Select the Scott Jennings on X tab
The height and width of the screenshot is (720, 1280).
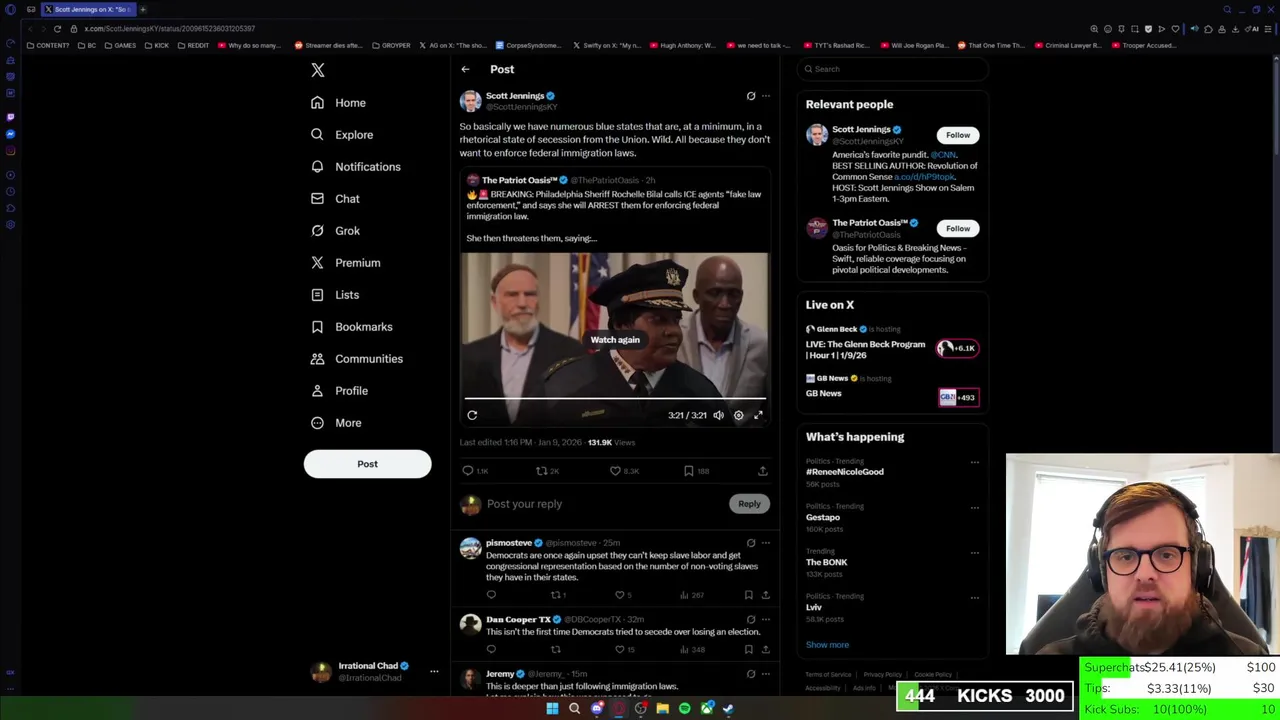88,9
